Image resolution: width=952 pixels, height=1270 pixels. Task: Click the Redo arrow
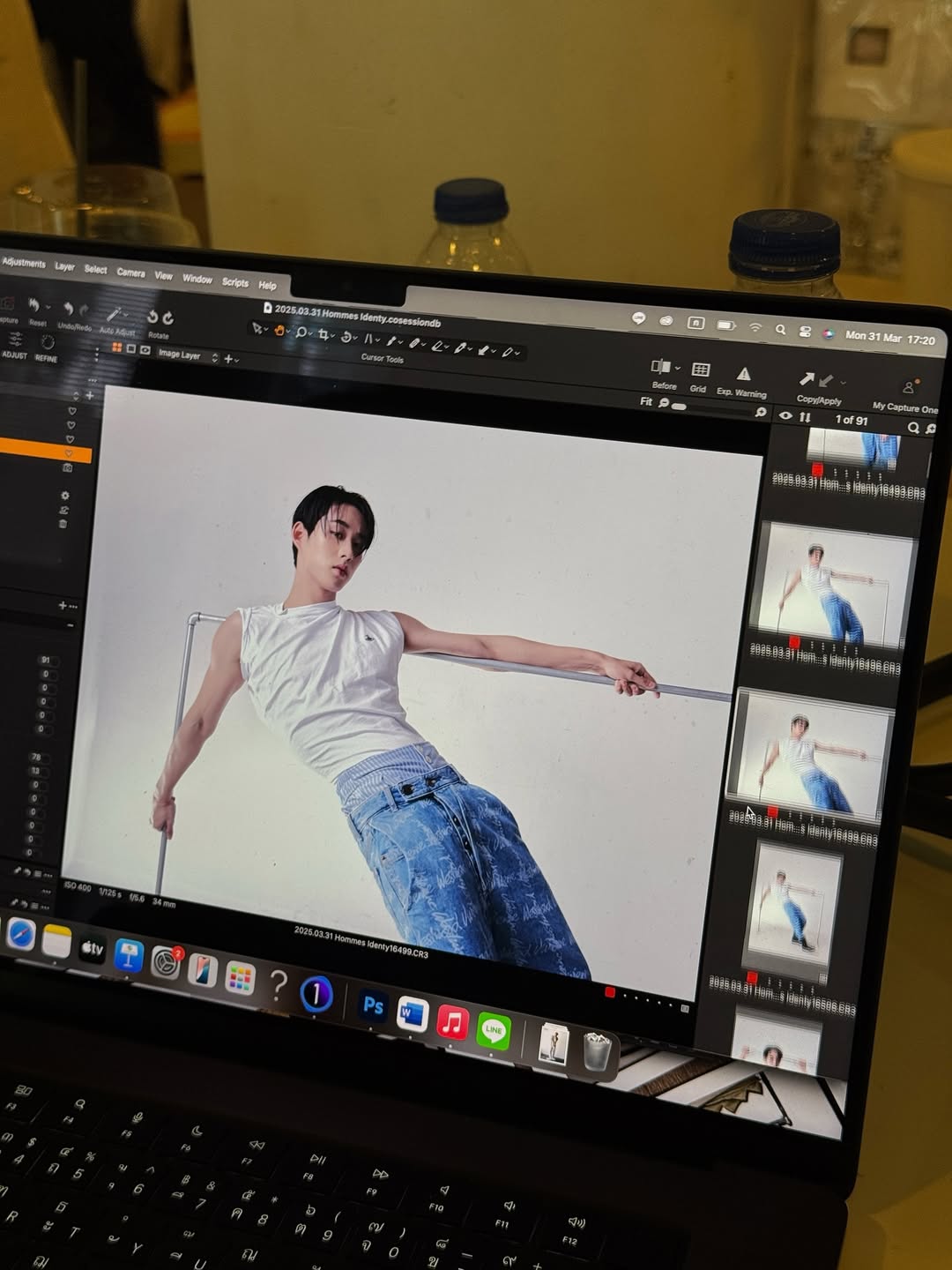[85, 310]
